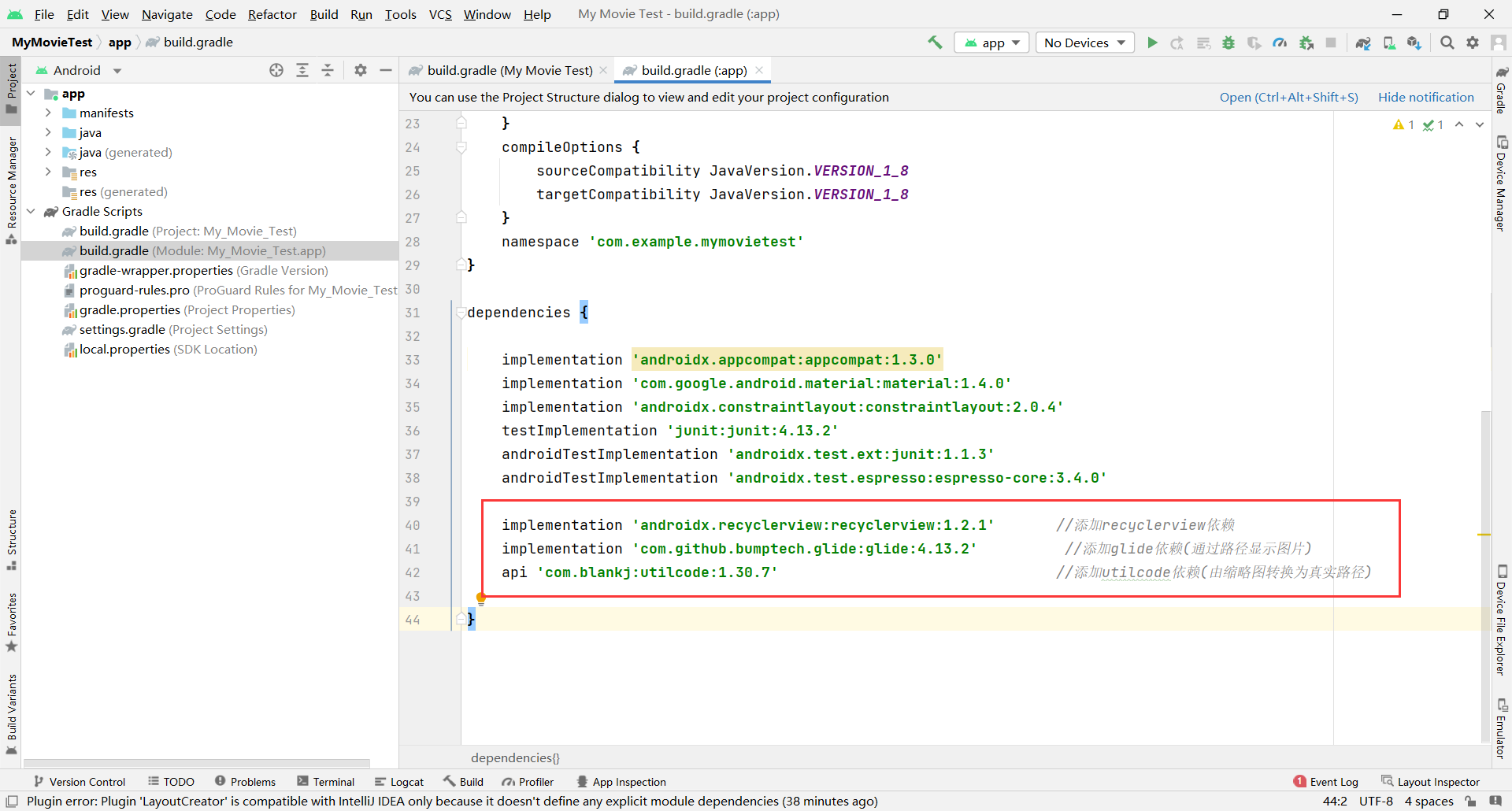Expand the manifests folder
Screen dimensions: 1512x811
tap(48, 113)
